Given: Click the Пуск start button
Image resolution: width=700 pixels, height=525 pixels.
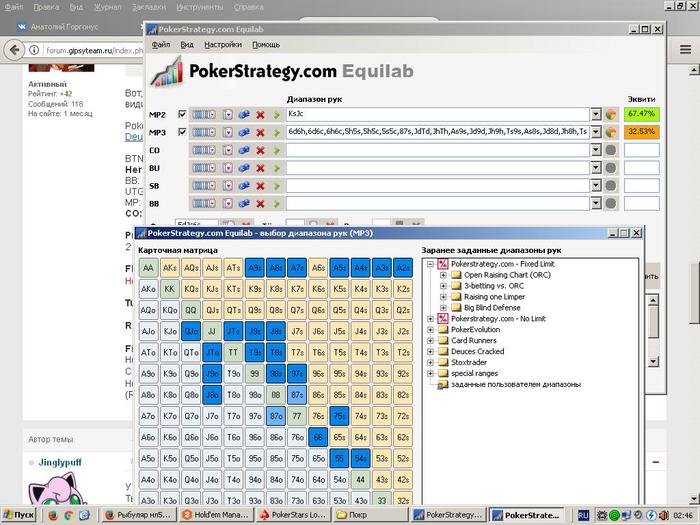Looking at the screenshot, I should pos(19,515).
